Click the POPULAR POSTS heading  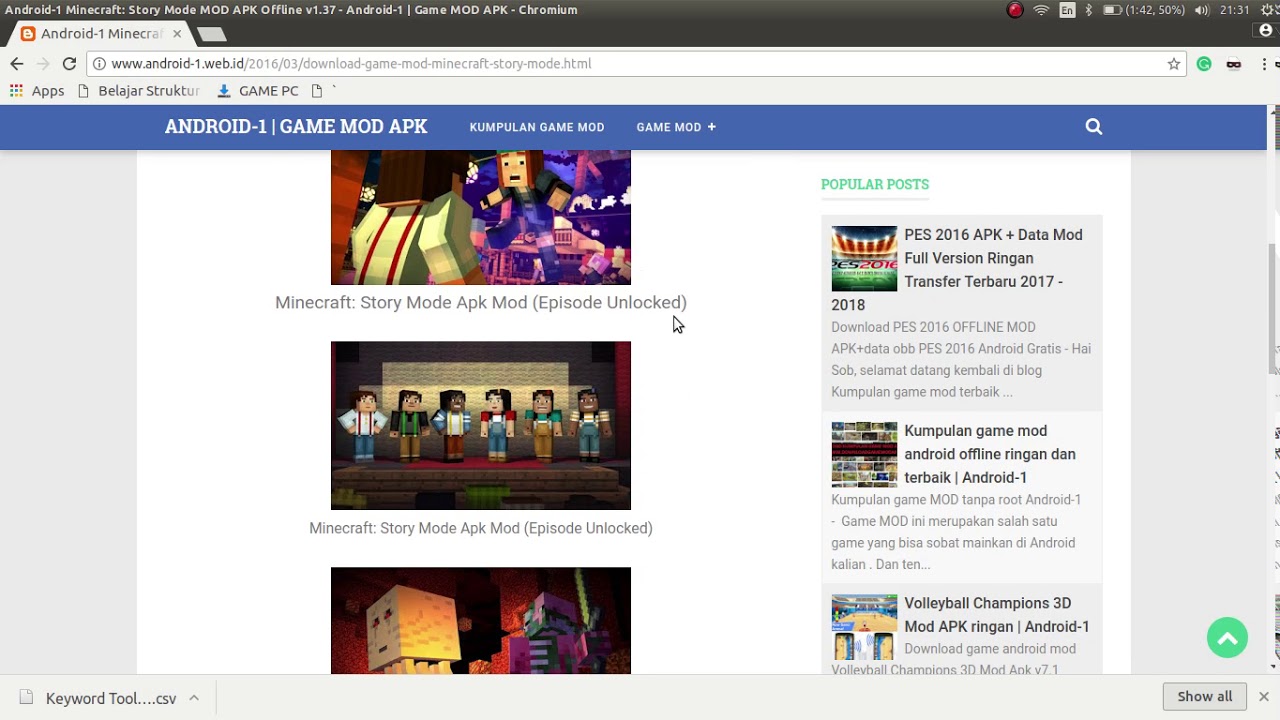coord(875,184)
